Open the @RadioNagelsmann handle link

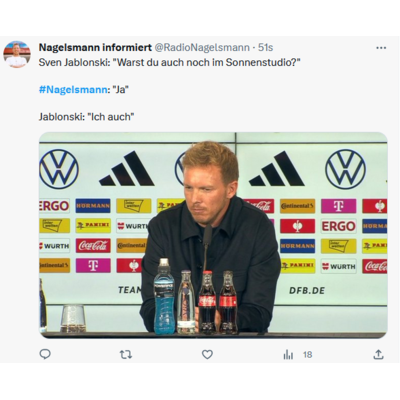pos(202,48)
